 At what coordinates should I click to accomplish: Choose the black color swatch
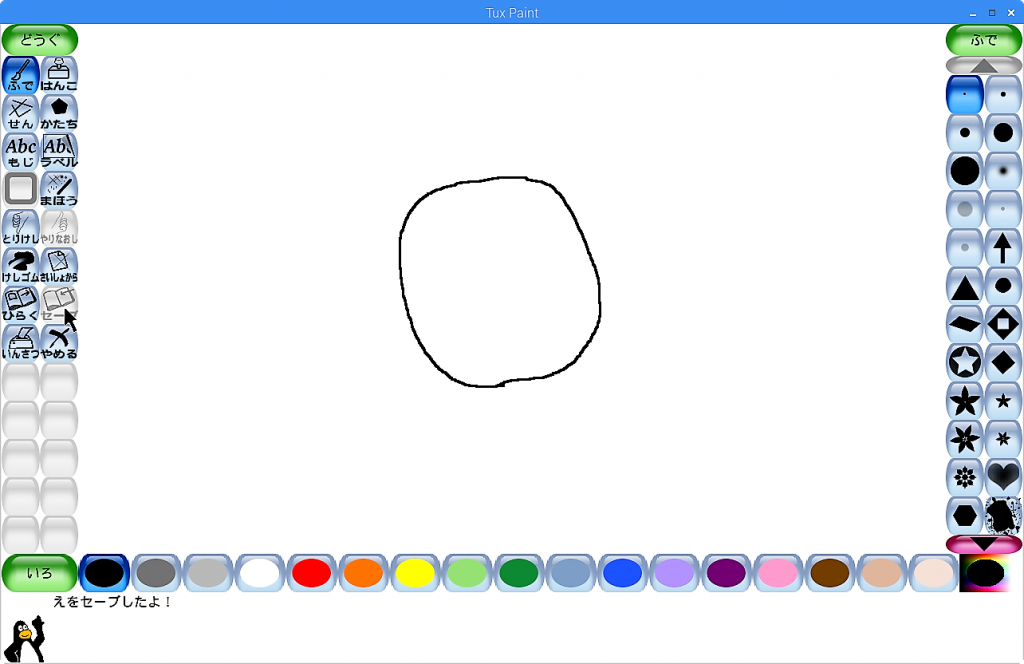[x=104, y=573]
